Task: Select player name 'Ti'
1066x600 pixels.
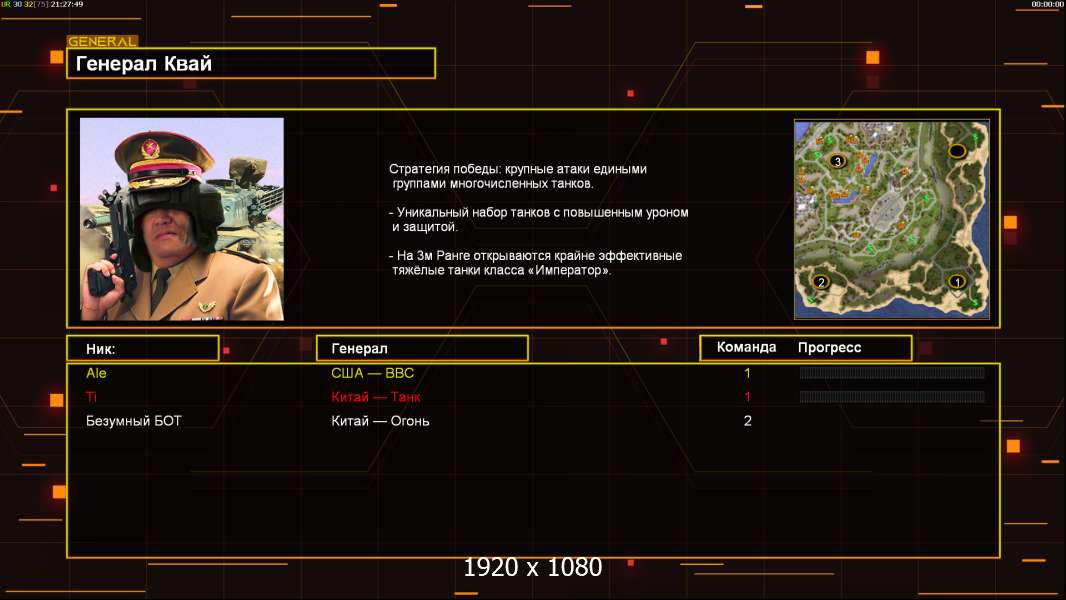Action: (91, 396)
